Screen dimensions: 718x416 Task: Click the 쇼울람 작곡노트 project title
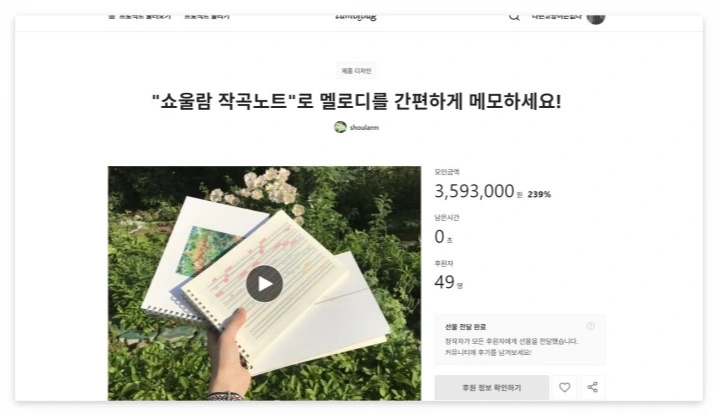356,101
